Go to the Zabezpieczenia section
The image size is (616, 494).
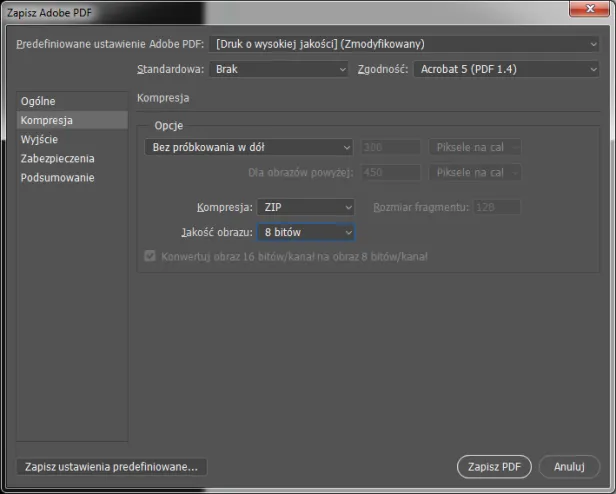click(72, 158)
